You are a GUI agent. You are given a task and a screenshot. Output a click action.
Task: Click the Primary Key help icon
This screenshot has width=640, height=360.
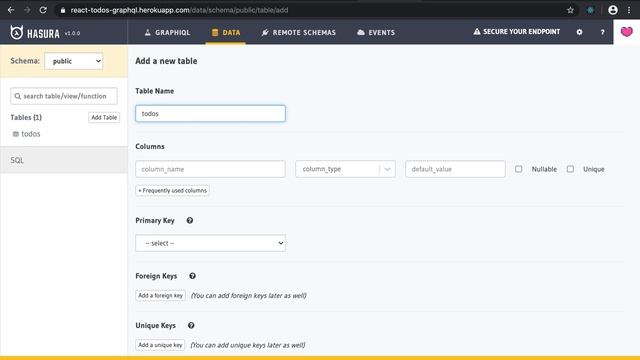pos(190,220)
